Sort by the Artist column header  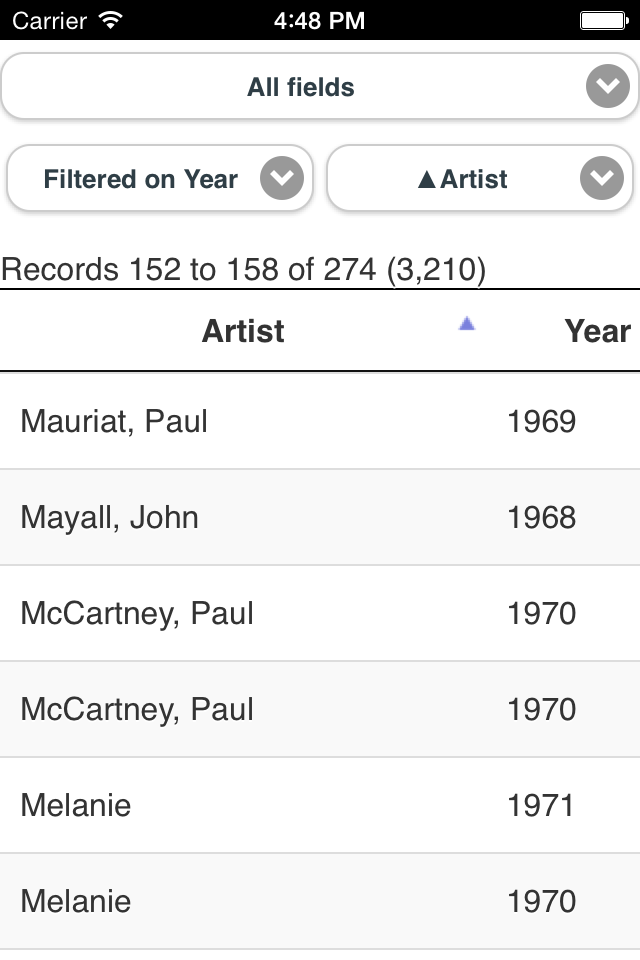tap(243, 331)
